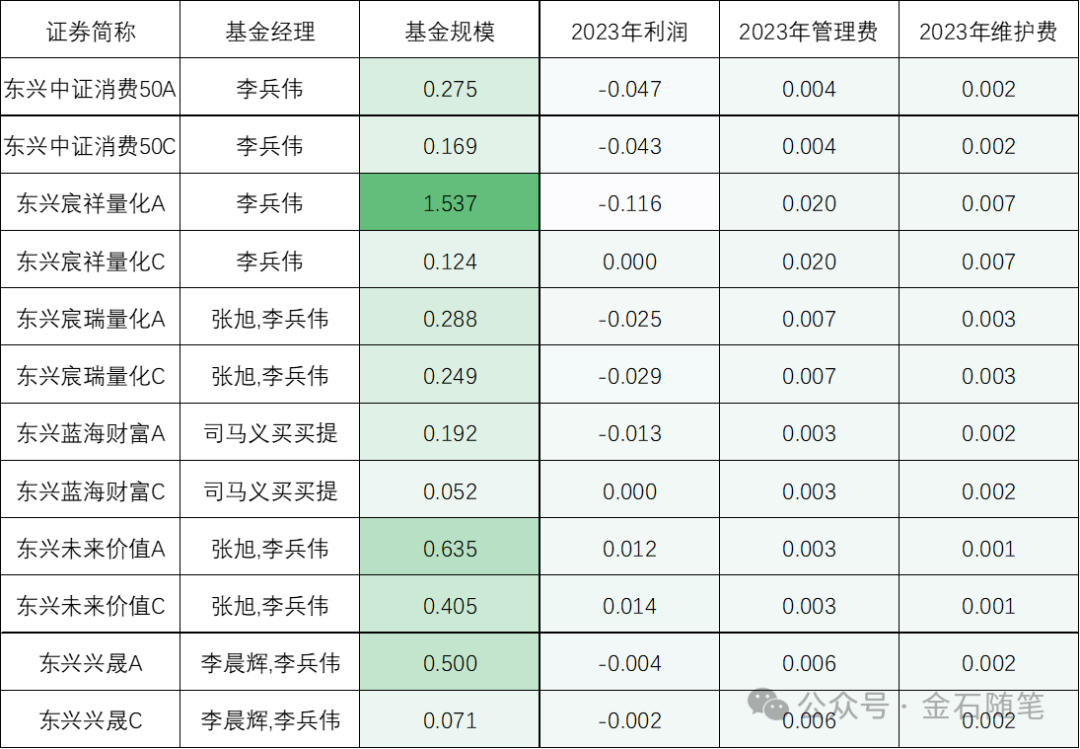The width and height of the screenshot is (1080, 749).
Task: Click the cell containing 0.288
Action: pos(450,318)
